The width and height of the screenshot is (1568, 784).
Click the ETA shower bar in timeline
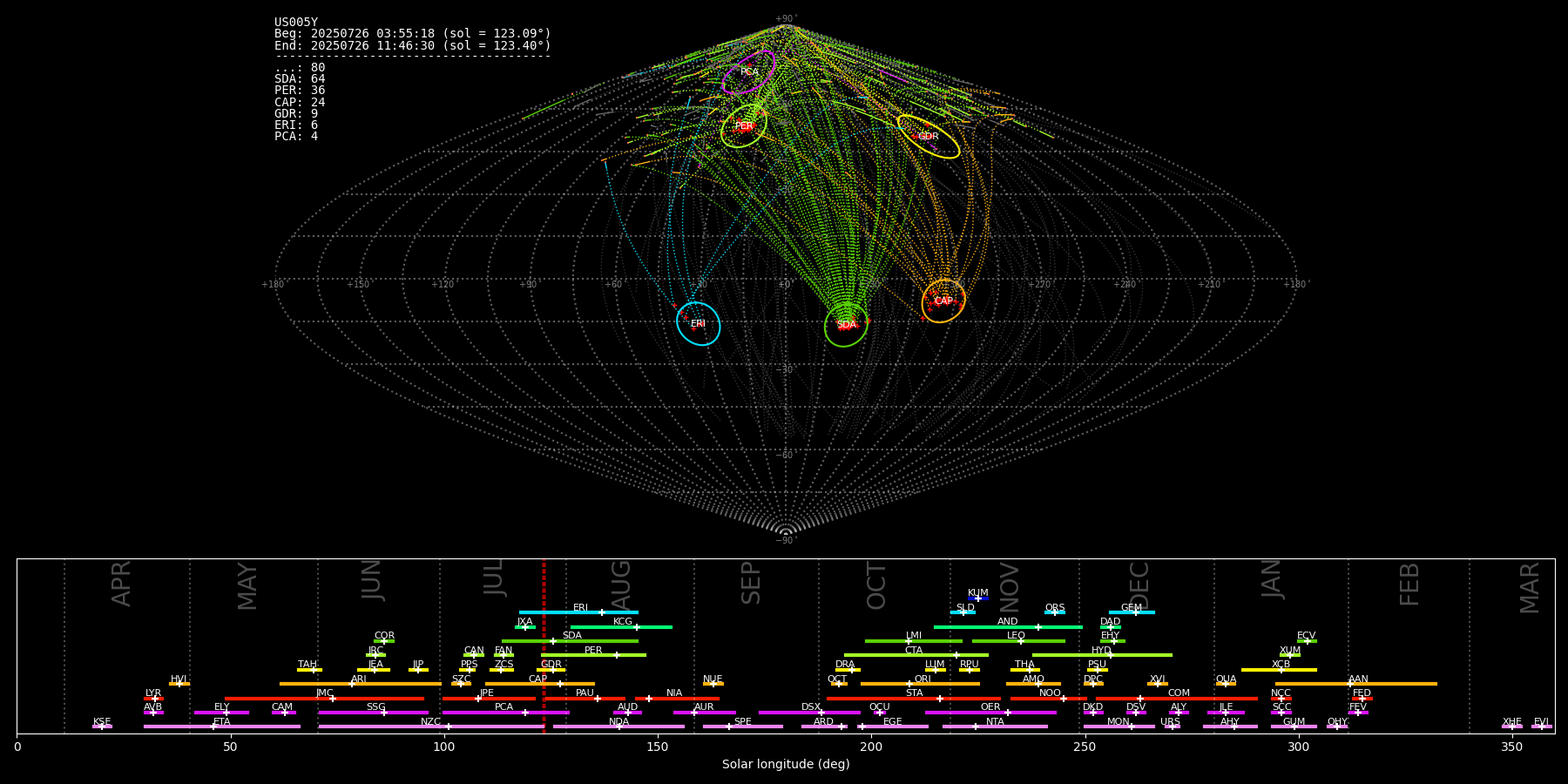222,727
